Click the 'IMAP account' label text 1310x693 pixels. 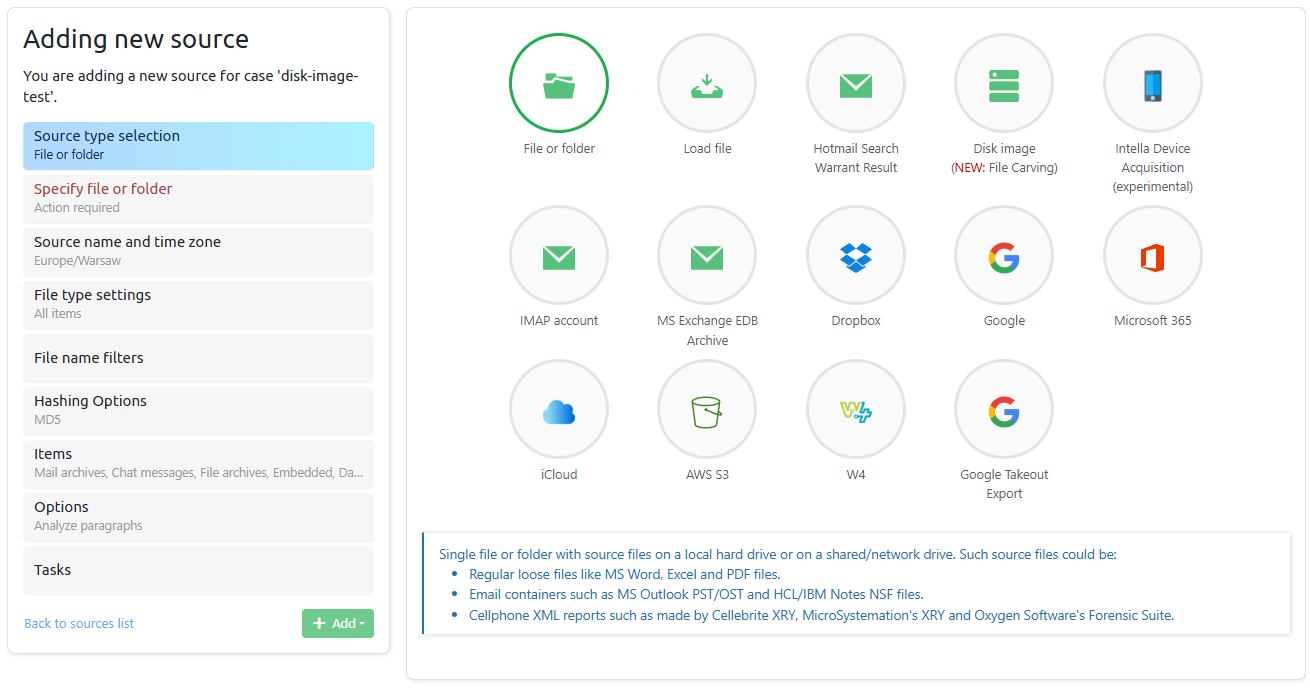559,321
